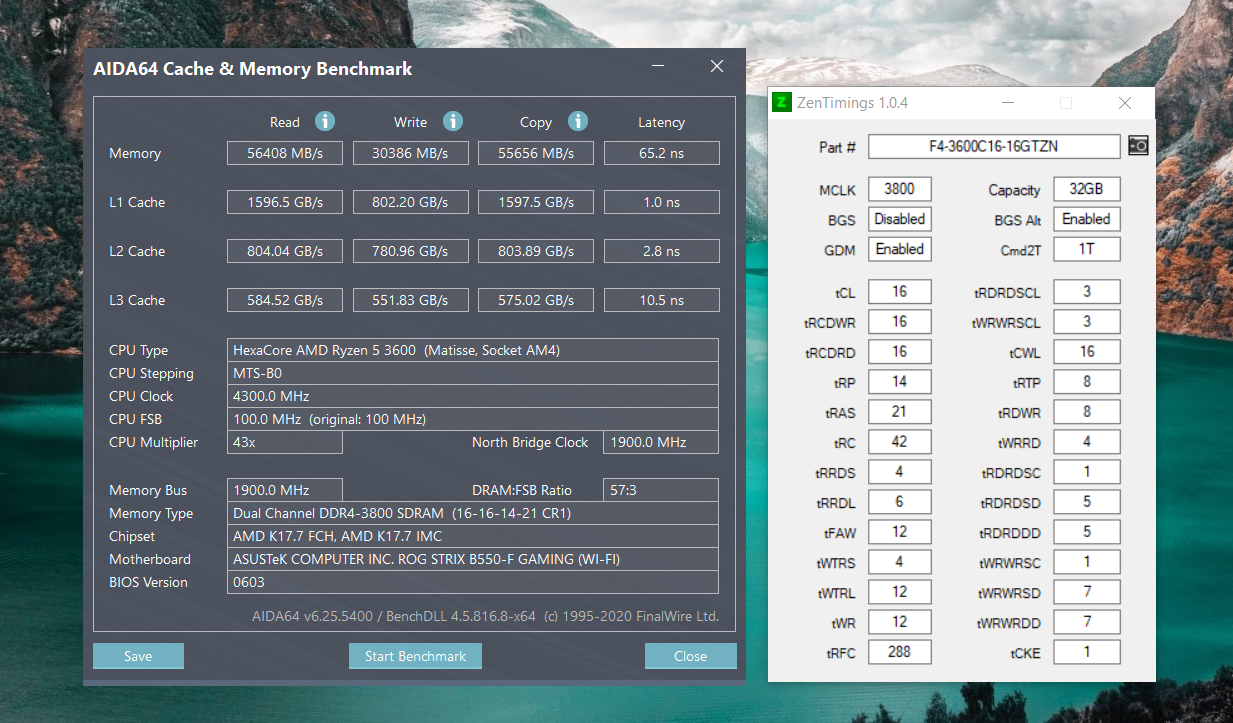Screen dimensions: 1233x723
Task: Click the Copy column info icon
Action: click(x=578, y=121)
